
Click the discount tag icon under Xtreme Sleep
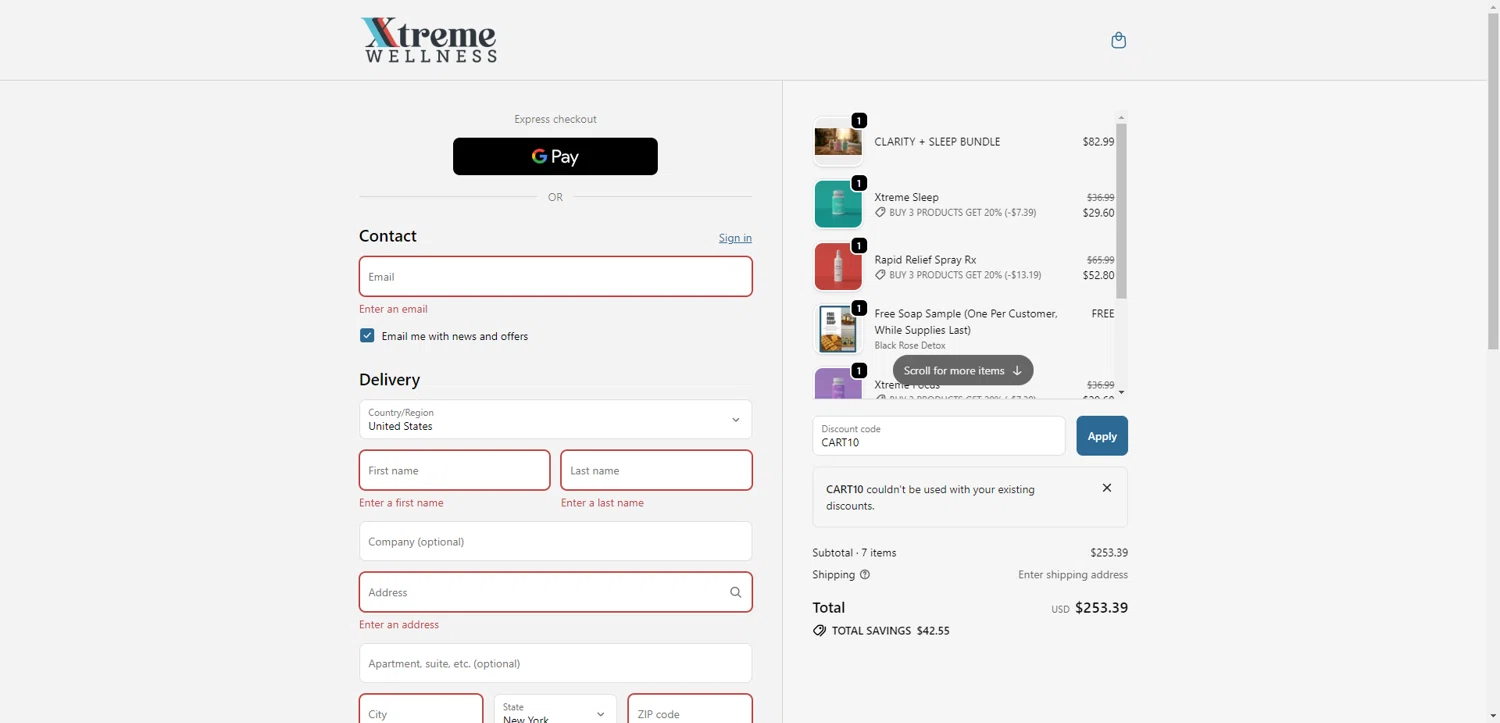pyautogui.click(x=880, y=213)
